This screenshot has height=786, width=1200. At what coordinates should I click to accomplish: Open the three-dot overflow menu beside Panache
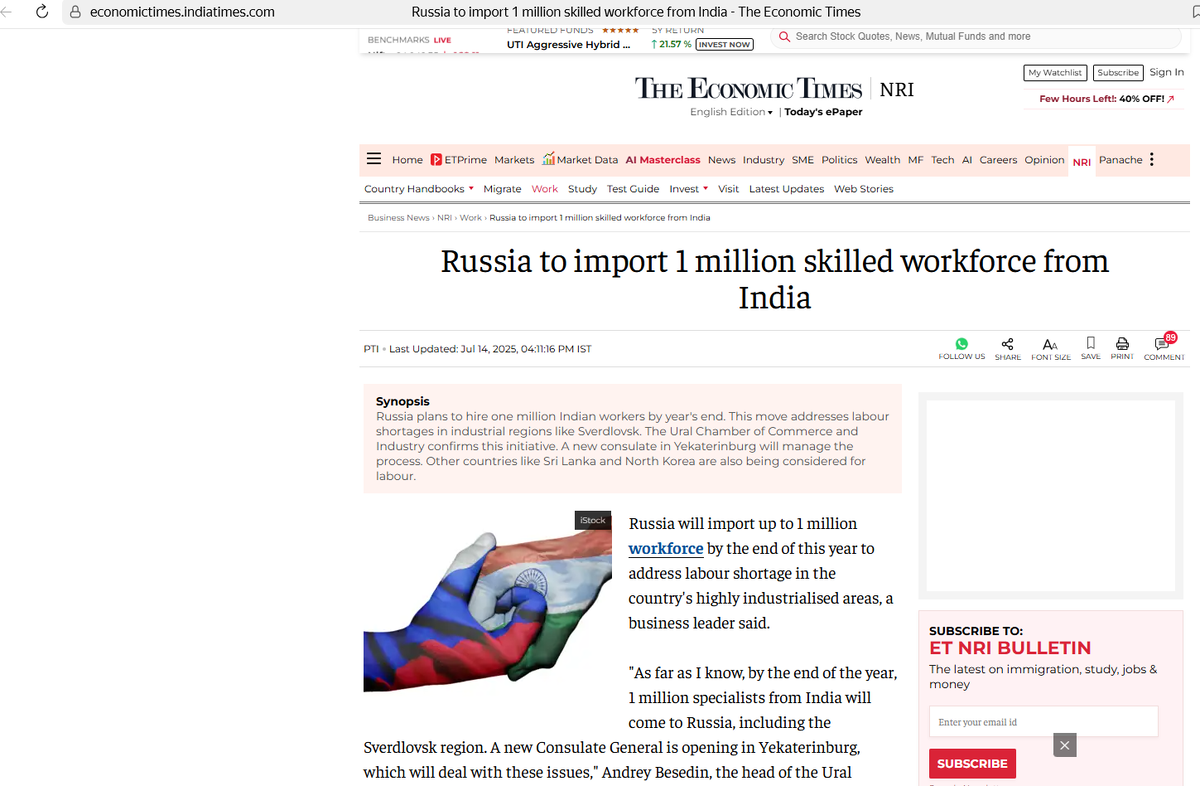pyautogui.click(x=1151, y=159)
